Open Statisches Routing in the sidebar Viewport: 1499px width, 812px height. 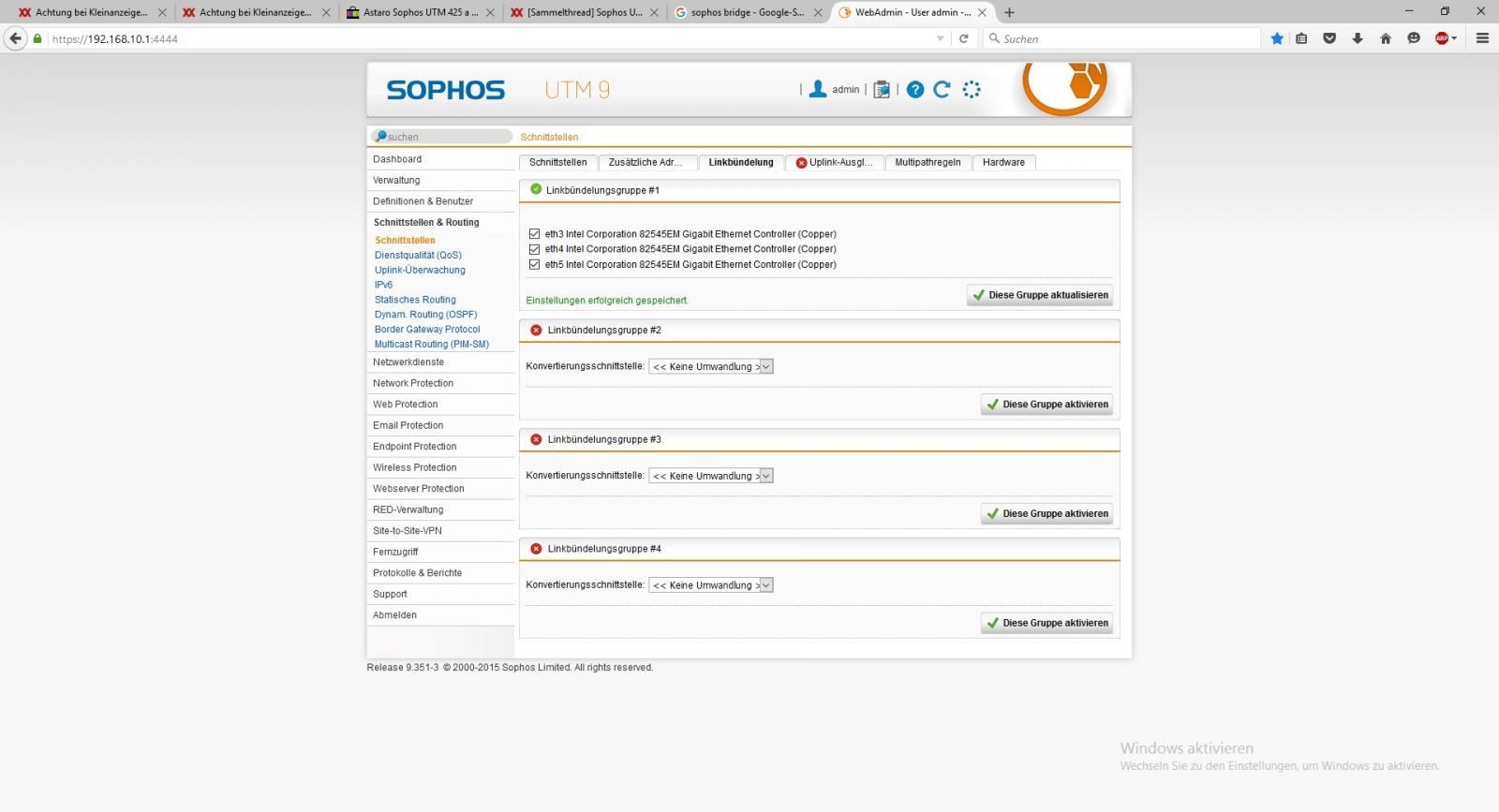tap(415, 300)
